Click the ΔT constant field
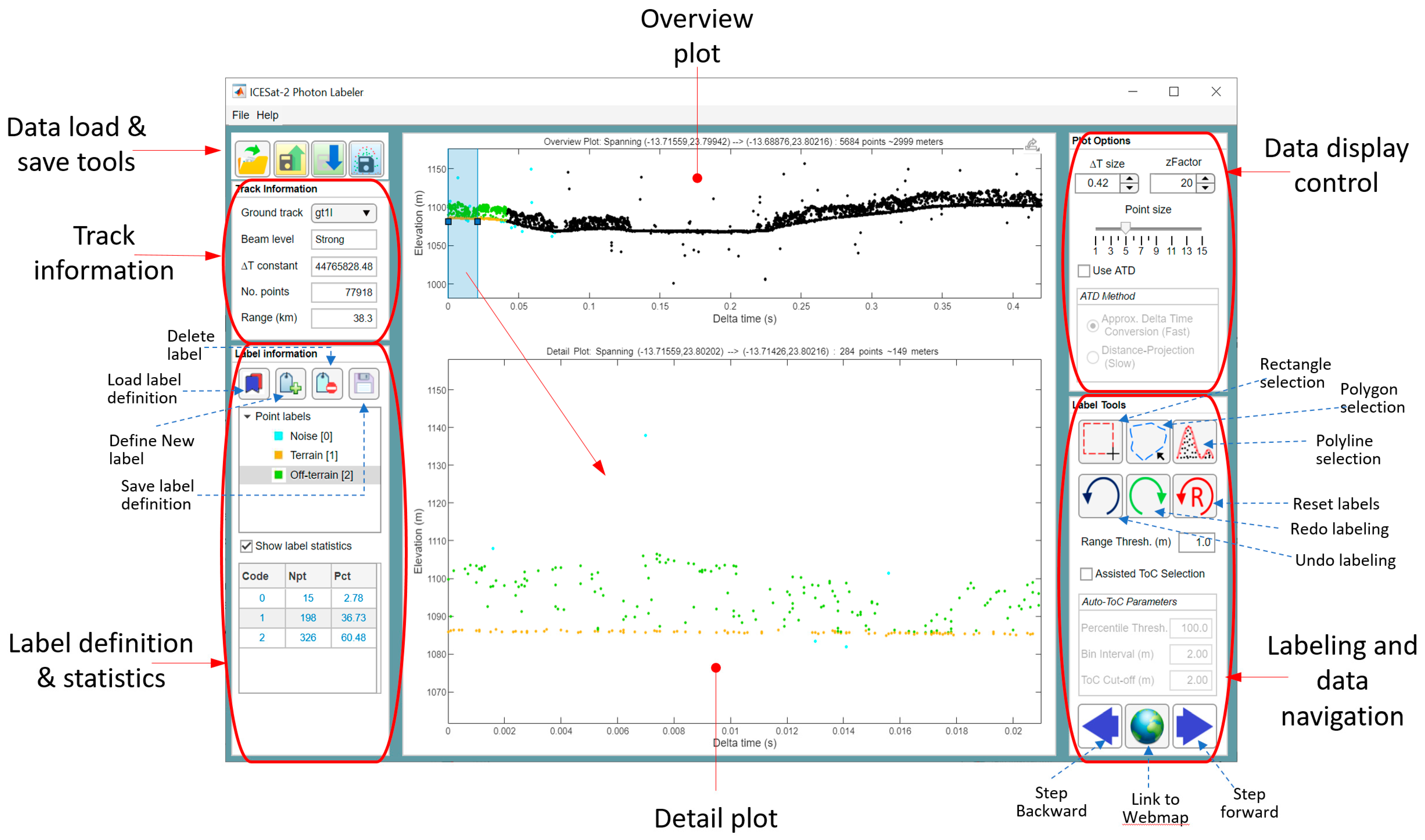The image size is (1425, 840). tap(344, 266)
